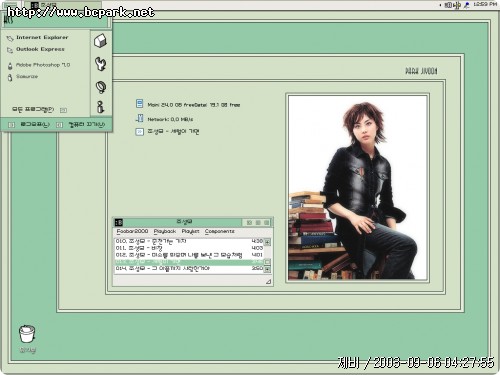Screen dimensions: 500x375
Task: Click the house icon in start menu sidebar
Action: point(100,41)
